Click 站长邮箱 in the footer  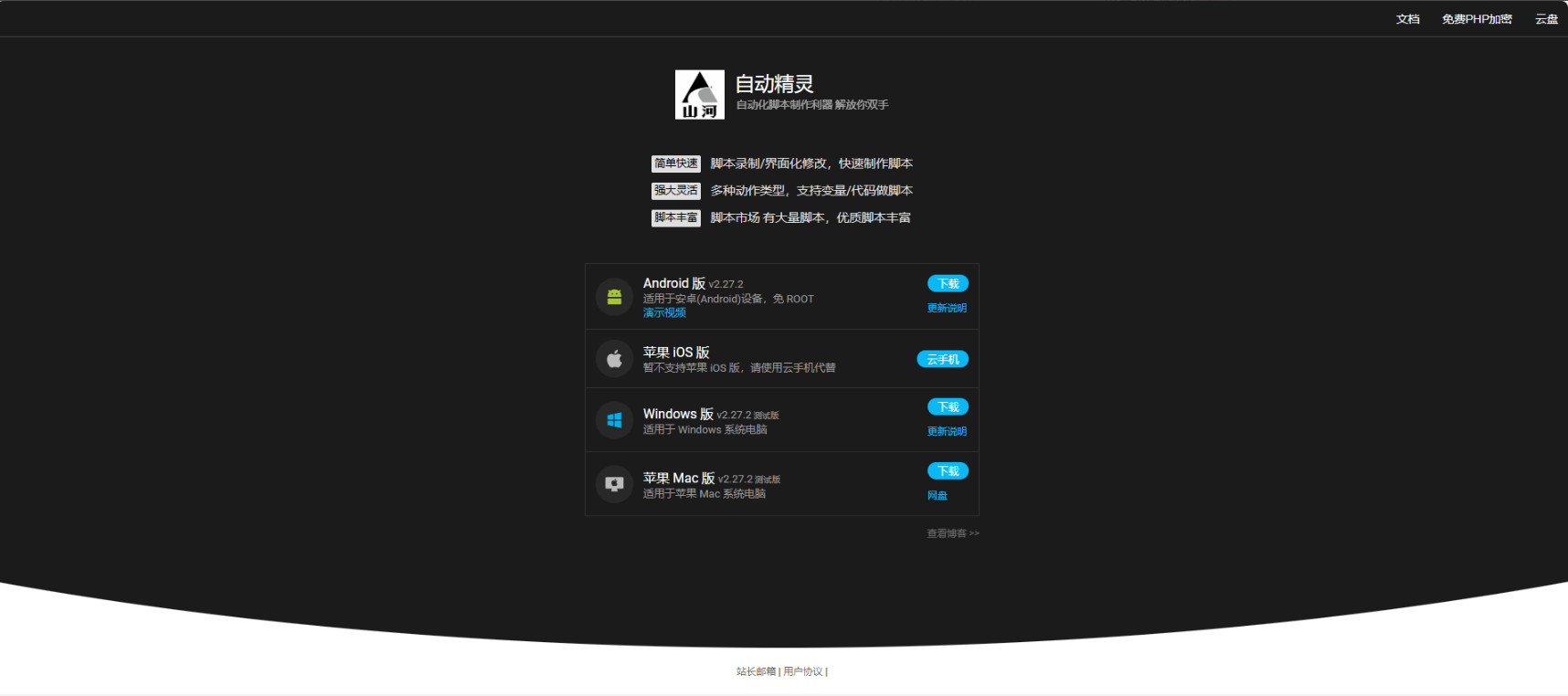point(756,671)
